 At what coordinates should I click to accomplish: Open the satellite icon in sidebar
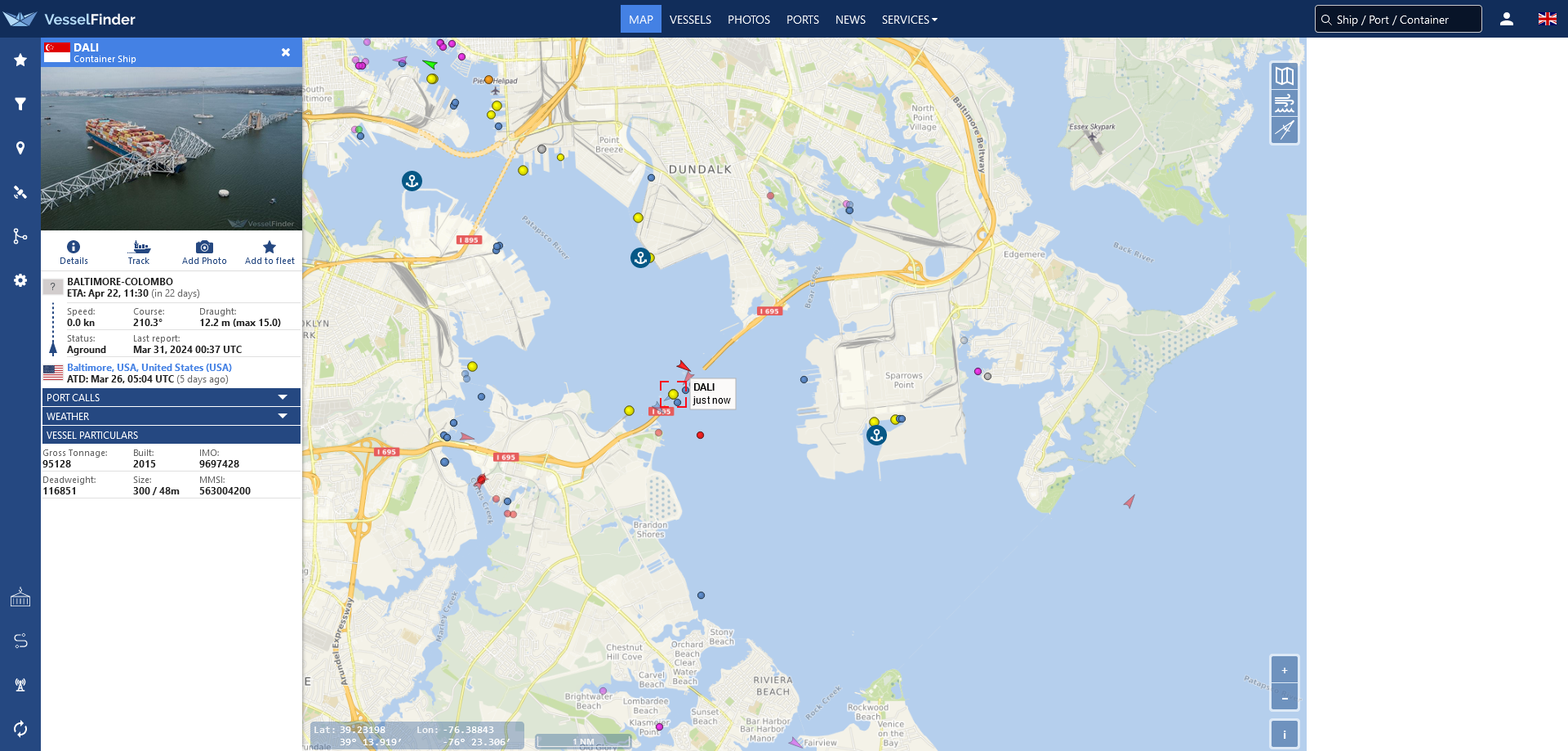click(20, 192)
